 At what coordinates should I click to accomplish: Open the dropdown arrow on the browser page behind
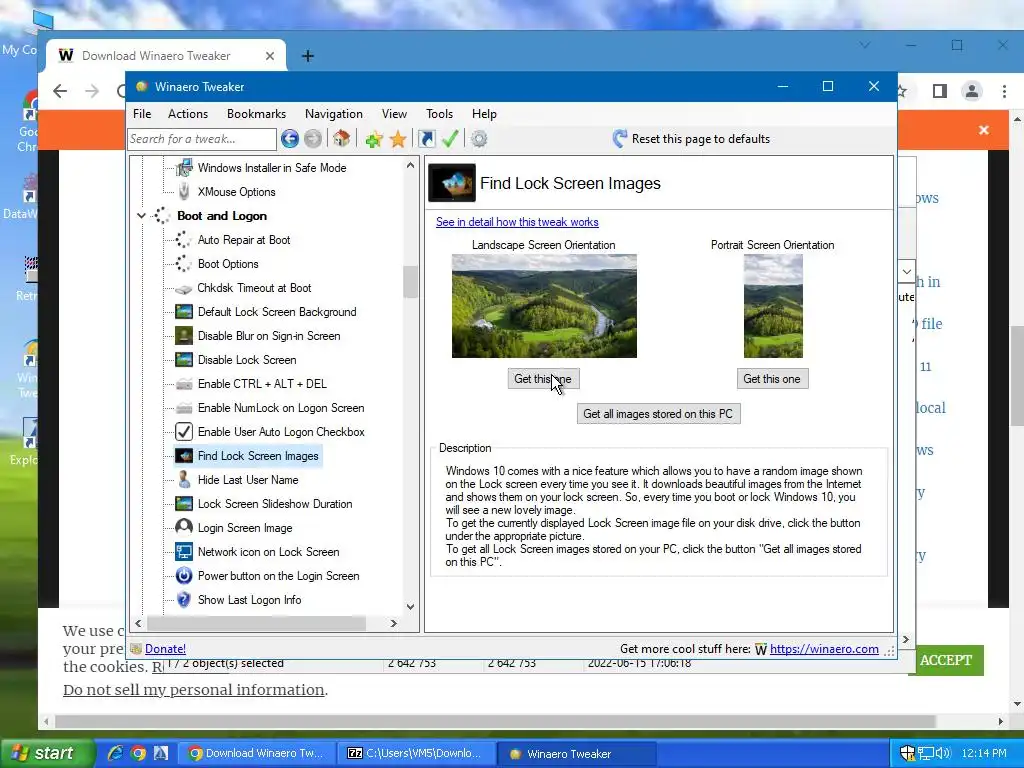coord(906,272)
